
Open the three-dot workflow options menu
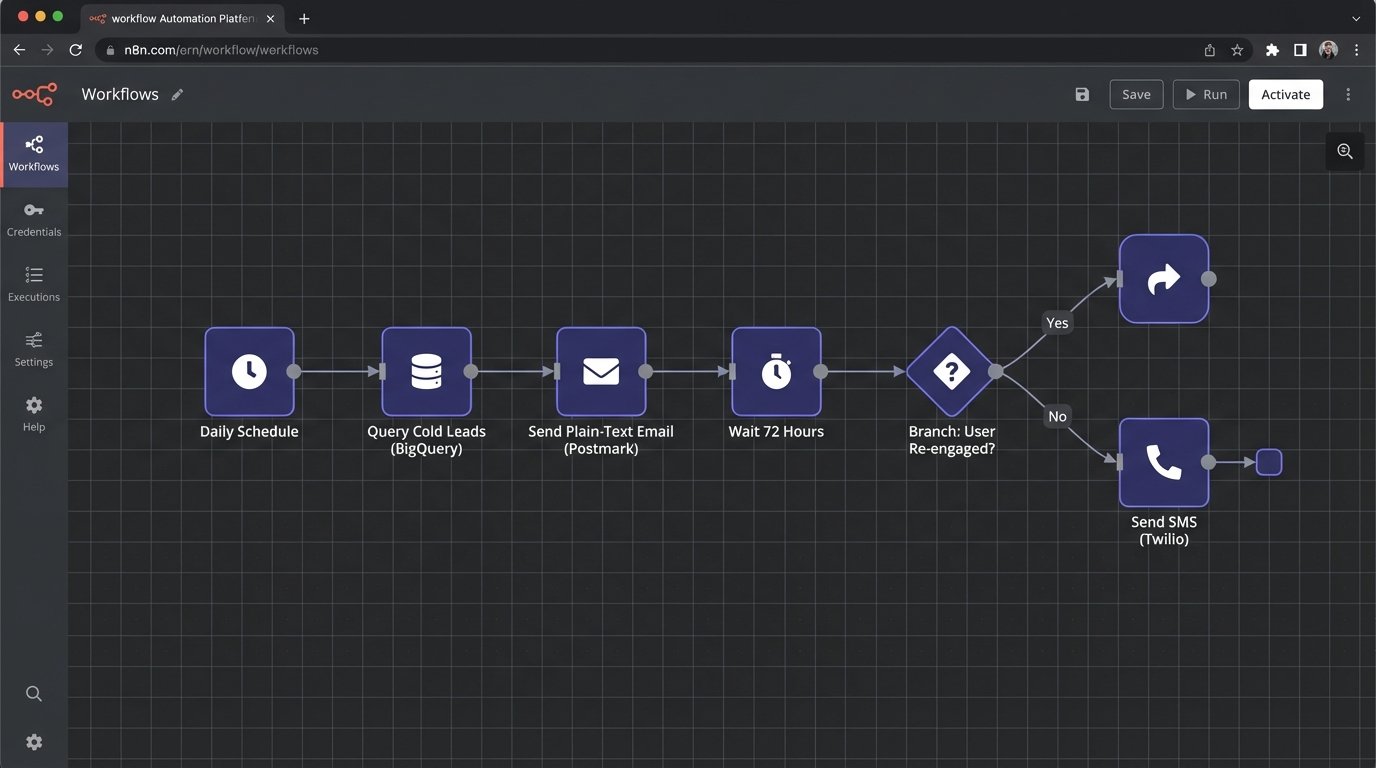coord(1348,93)
